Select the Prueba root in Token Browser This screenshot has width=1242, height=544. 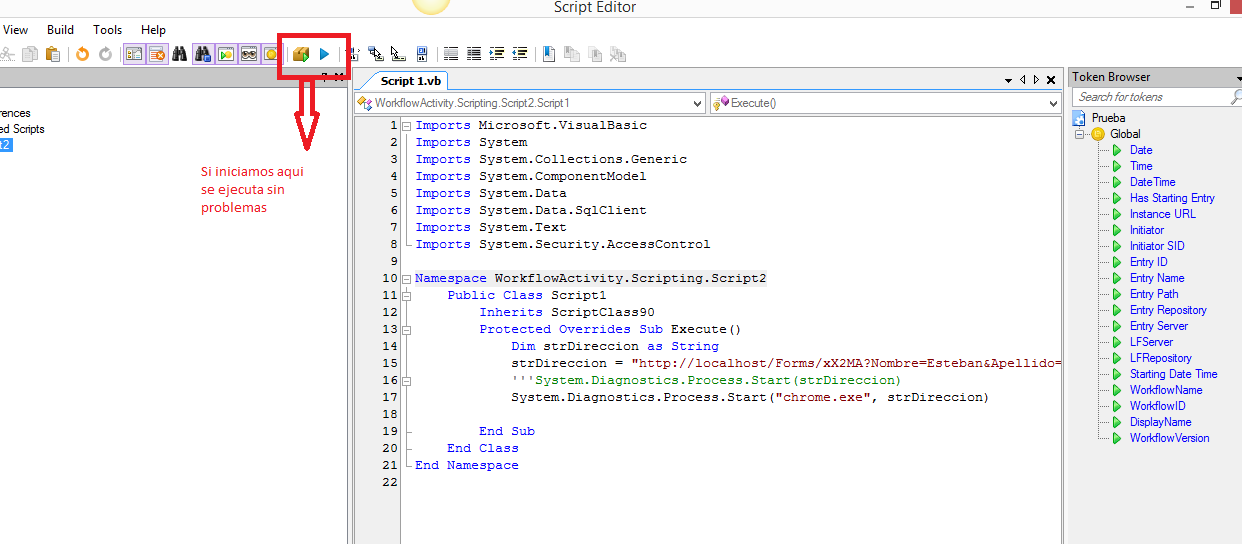(x=1108, y=118)
